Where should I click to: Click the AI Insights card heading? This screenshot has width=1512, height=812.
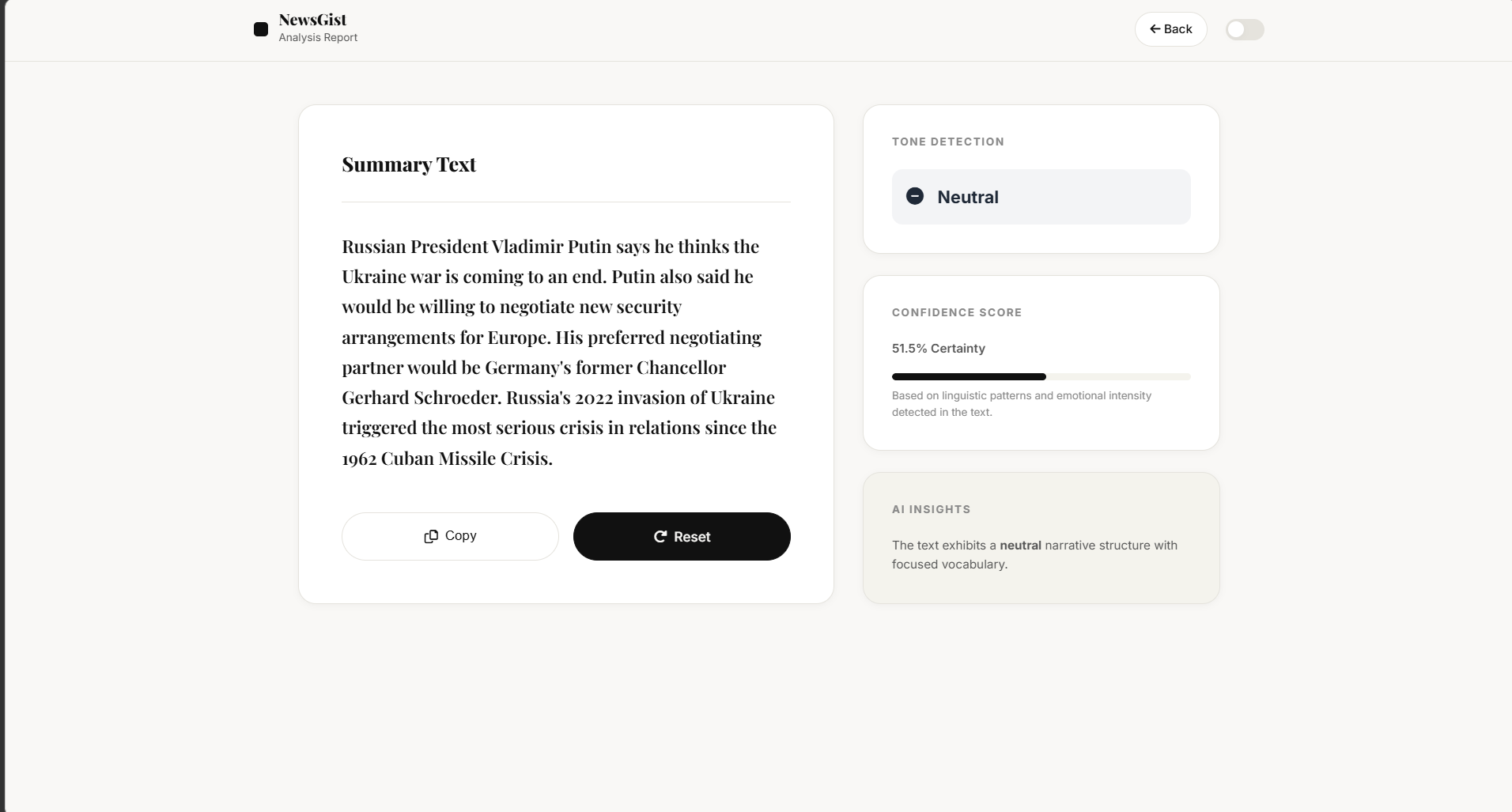pos(931,509)
